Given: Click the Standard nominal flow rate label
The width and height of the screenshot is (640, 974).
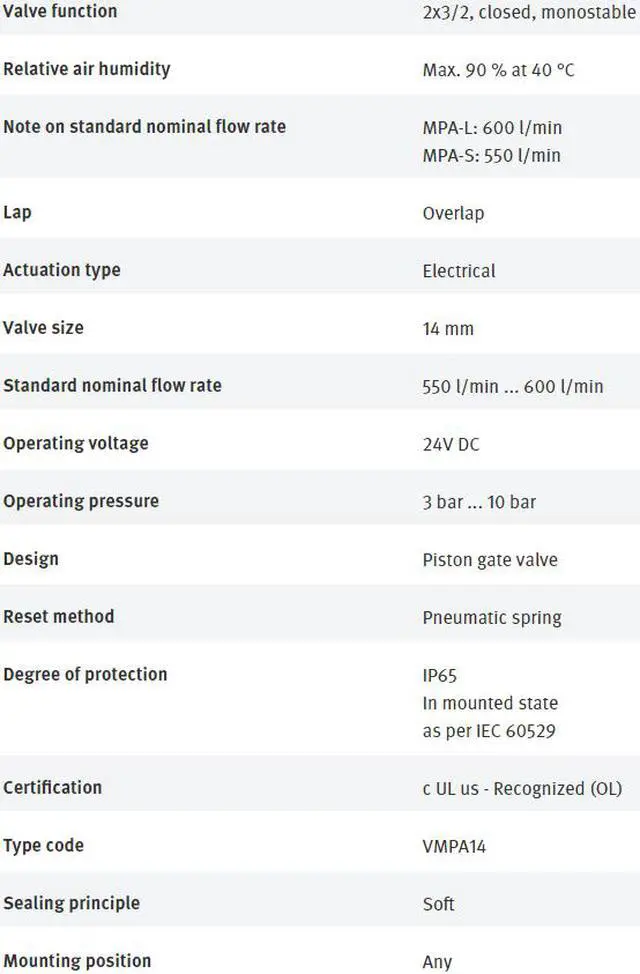Looking at the screenshot, I should 112,385.
